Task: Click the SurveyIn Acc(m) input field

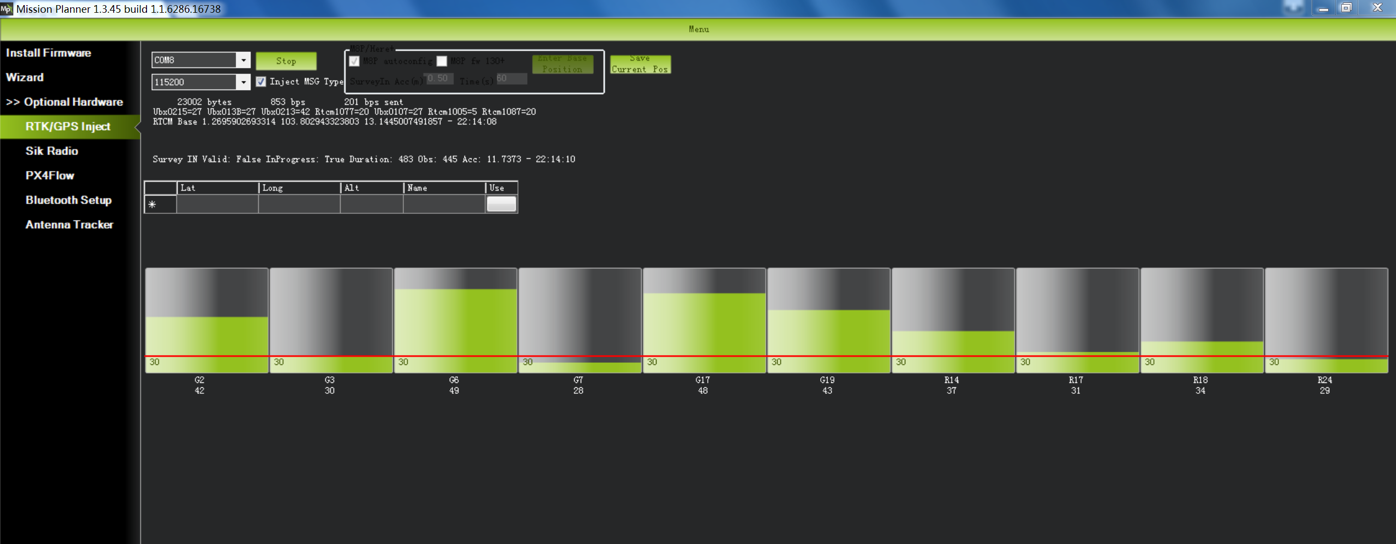Action: pyautogui.click(x=440, y=79)
